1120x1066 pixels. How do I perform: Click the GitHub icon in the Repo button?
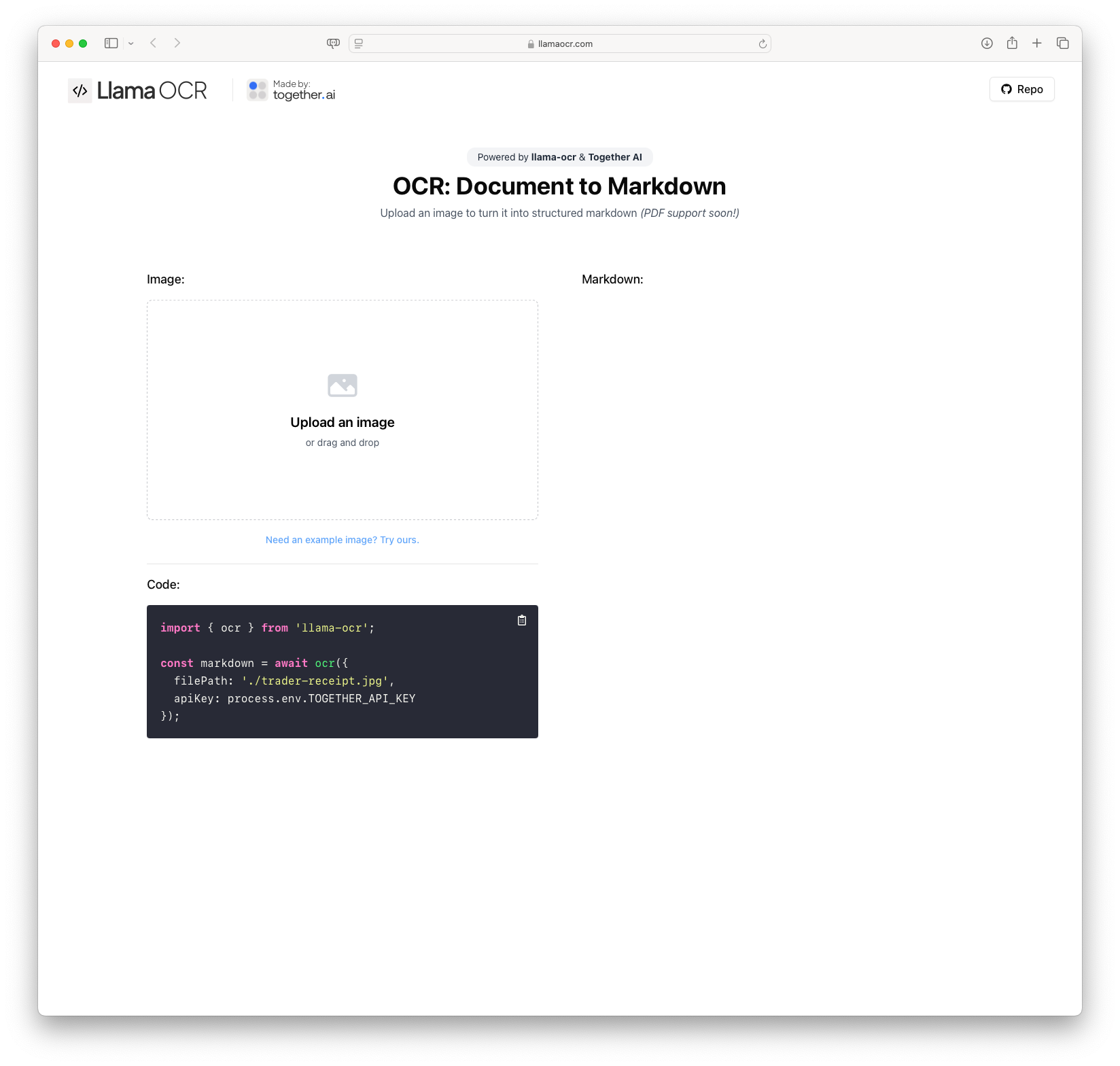[x=1006, y=89]
